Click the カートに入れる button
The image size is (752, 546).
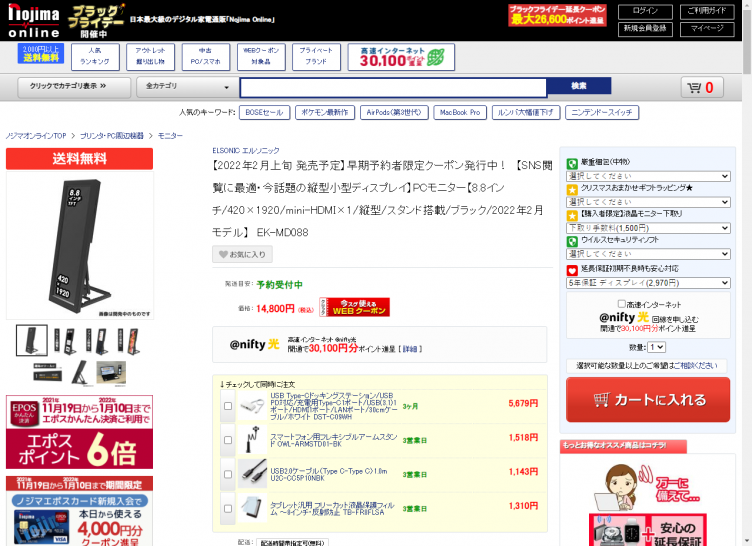[648, 400]
